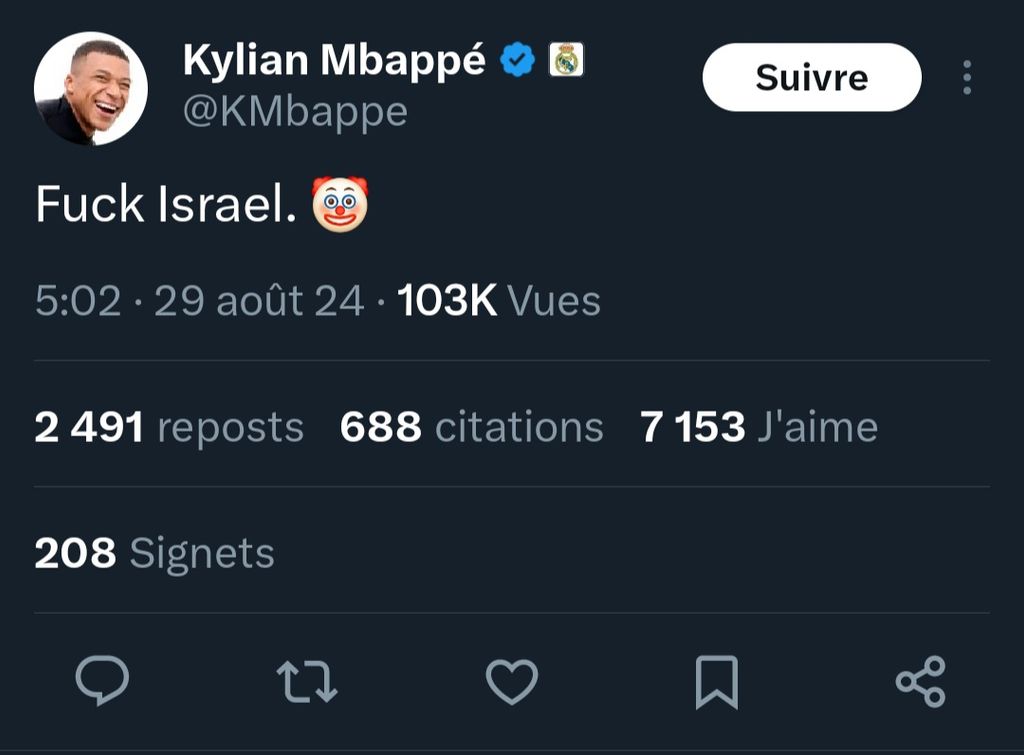Screen dimensions: 1024x755
Task: Click the reply speech bubble icon
Action: pos(102,682)
